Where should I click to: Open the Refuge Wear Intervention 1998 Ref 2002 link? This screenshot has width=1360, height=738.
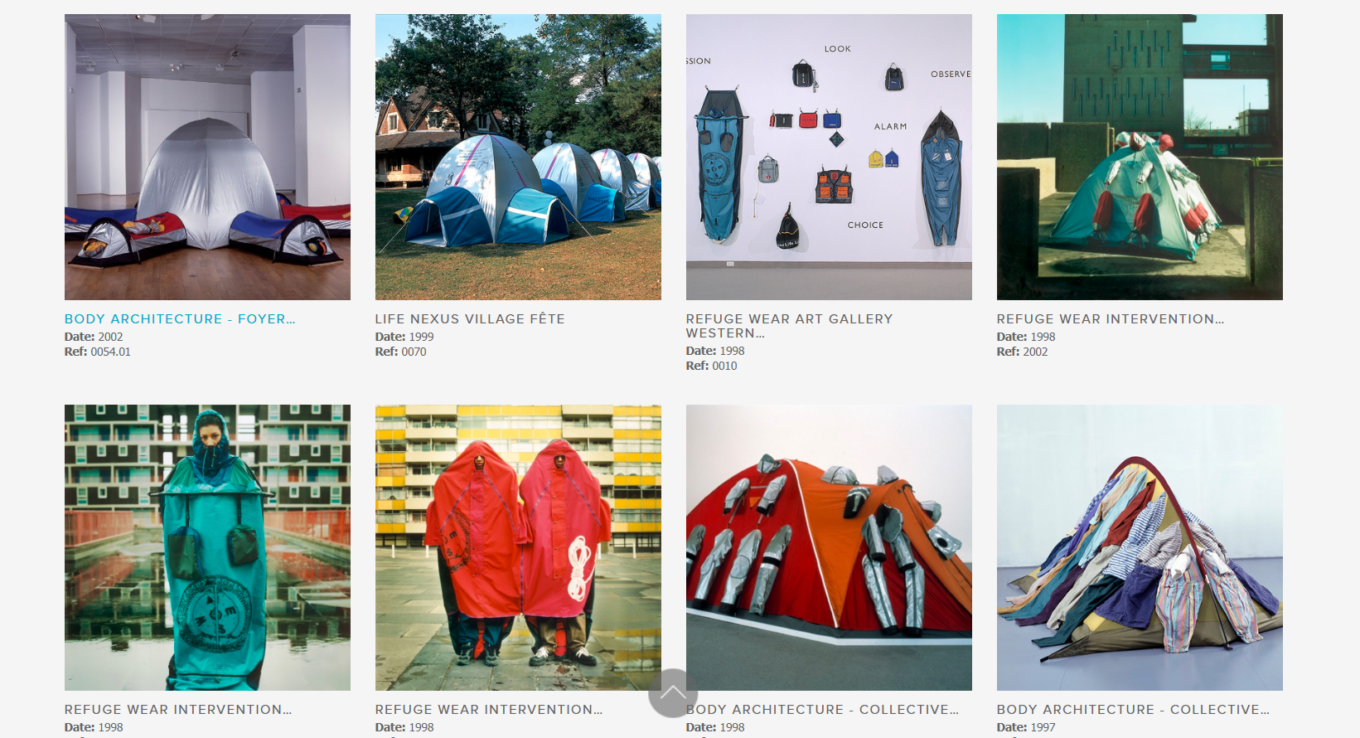(x=1110, y=319)
